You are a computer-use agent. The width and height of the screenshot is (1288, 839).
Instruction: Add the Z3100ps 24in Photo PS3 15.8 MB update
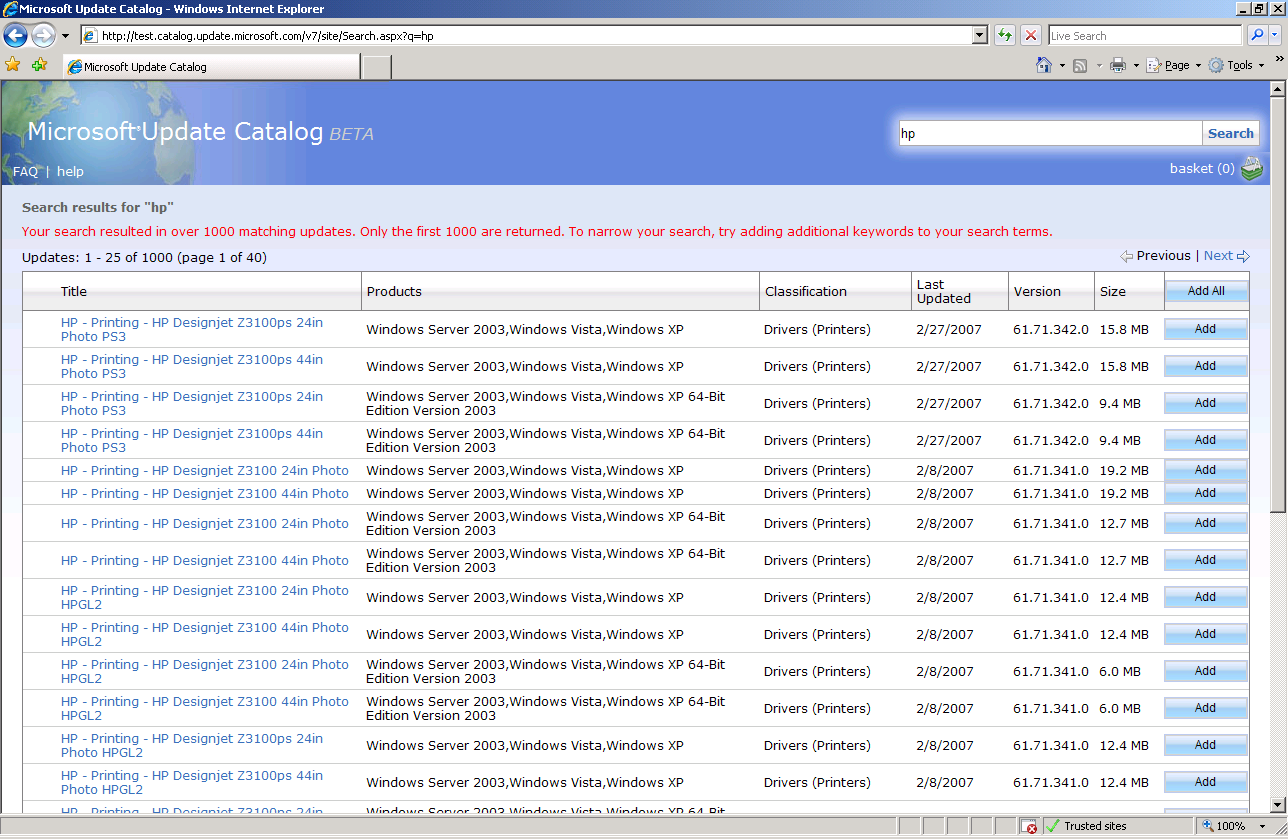pos(1206,329)
